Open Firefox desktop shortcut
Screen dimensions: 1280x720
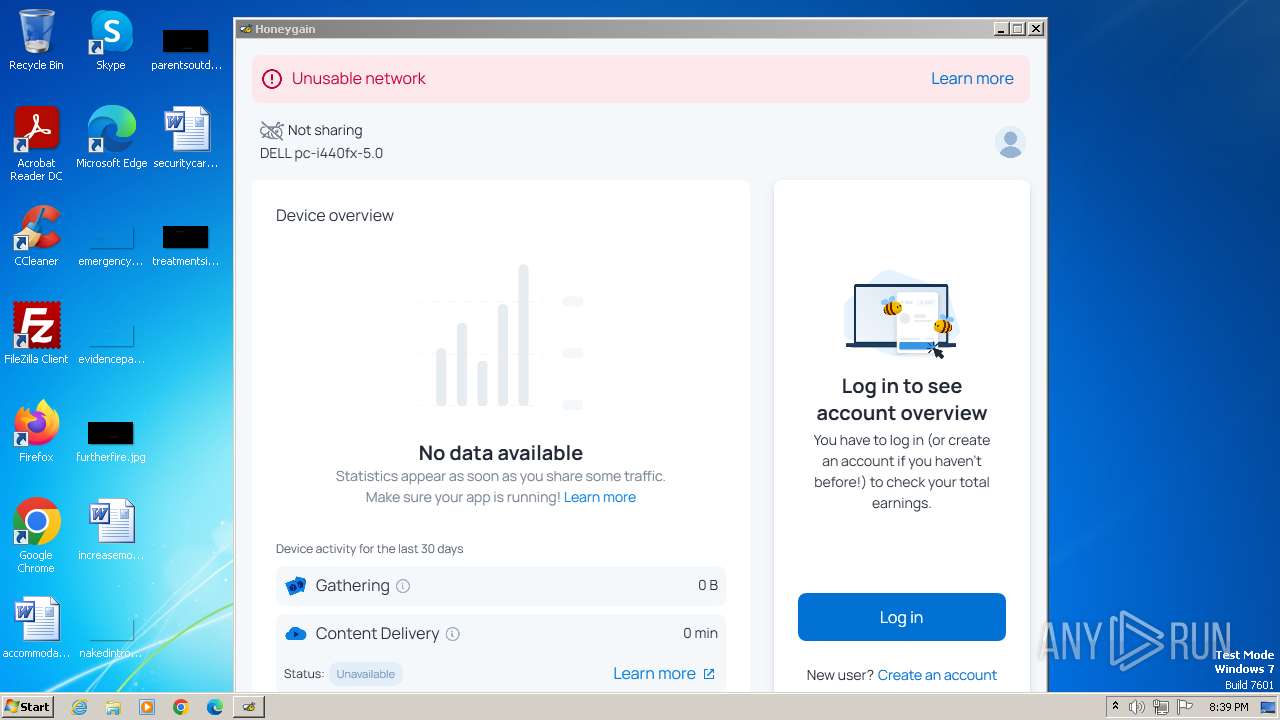[x=36, y=433]
